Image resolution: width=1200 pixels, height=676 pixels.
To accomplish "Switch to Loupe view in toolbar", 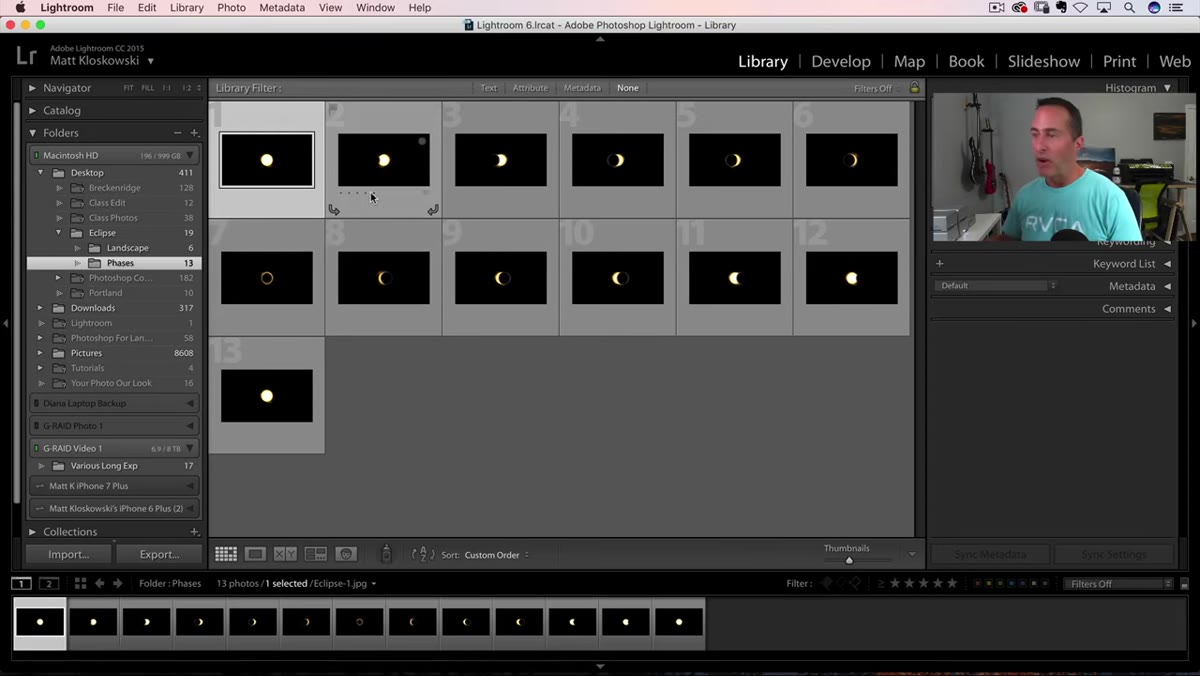I will pos(255,554).
